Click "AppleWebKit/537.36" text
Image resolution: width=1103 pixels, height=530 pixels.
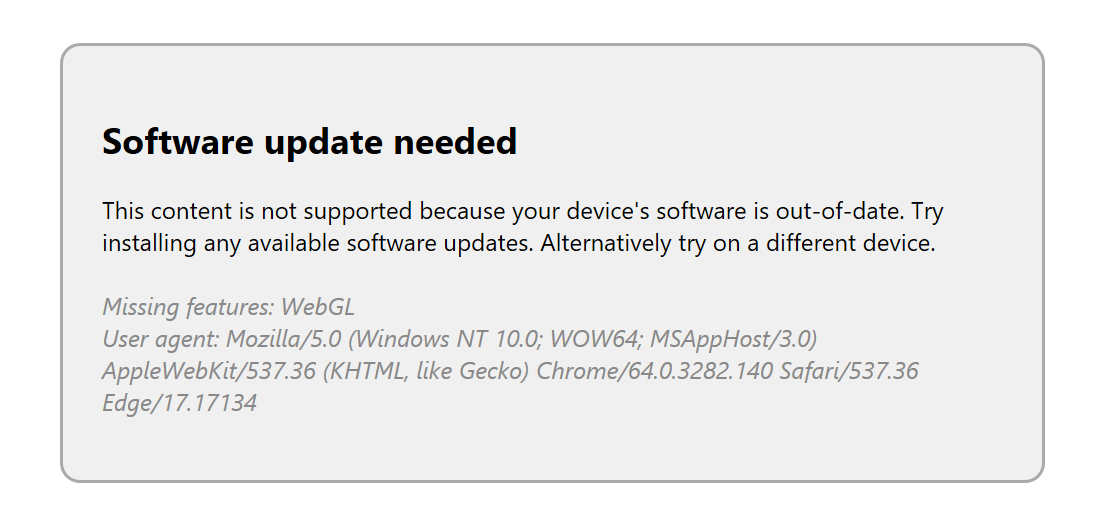point(209,371)
